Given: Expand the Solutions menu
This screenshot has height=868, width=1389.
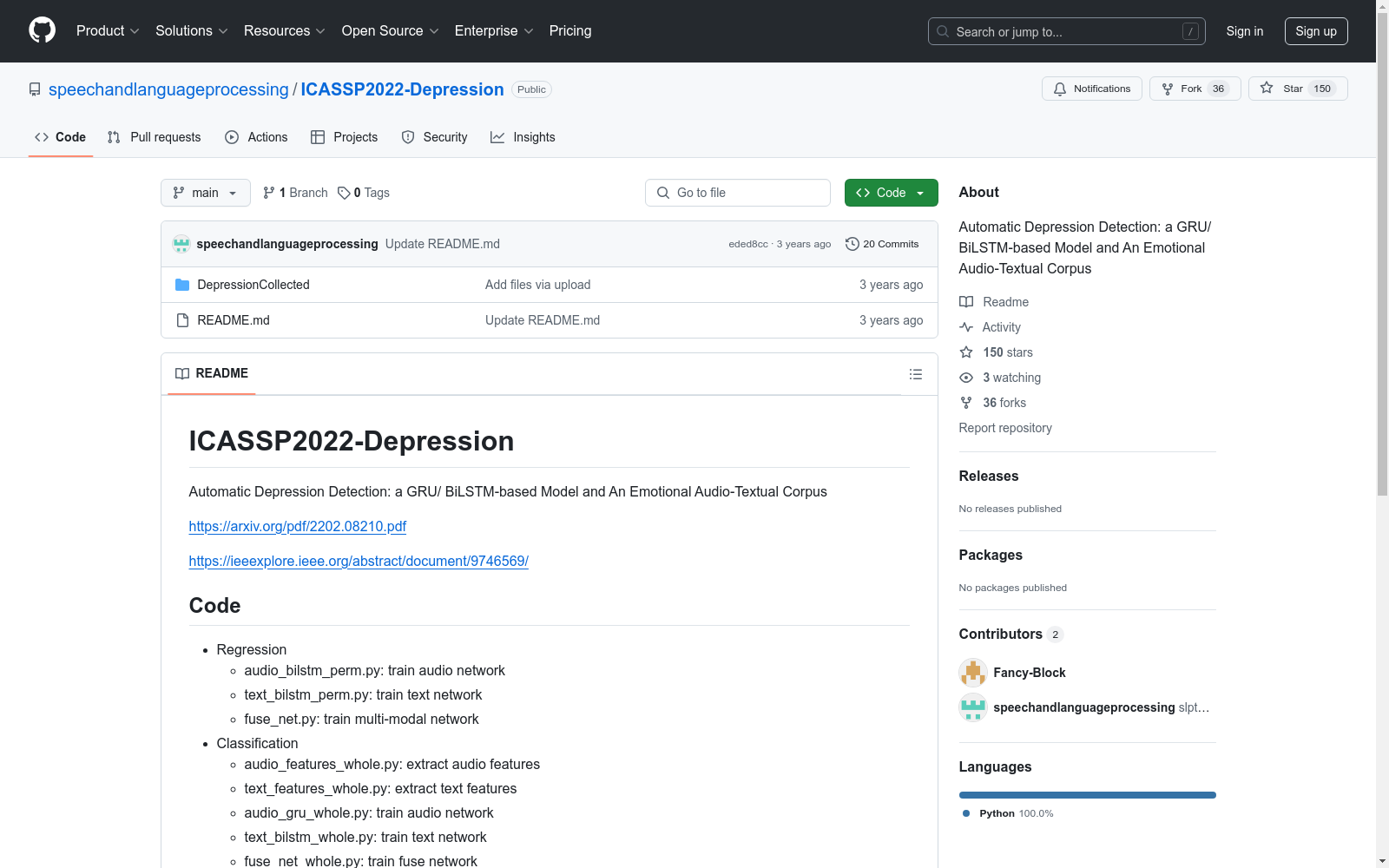Looking at the screenshot, I should coord(191,30).
